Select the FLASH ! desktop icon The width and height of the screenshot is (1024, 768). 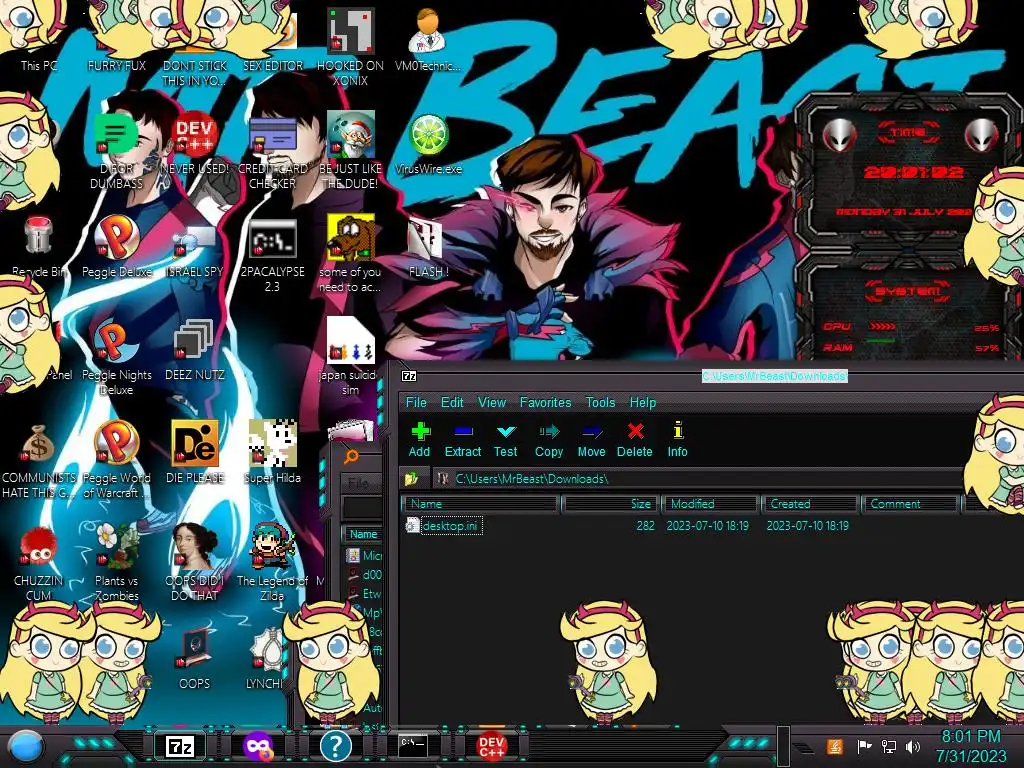click(428, 247)
